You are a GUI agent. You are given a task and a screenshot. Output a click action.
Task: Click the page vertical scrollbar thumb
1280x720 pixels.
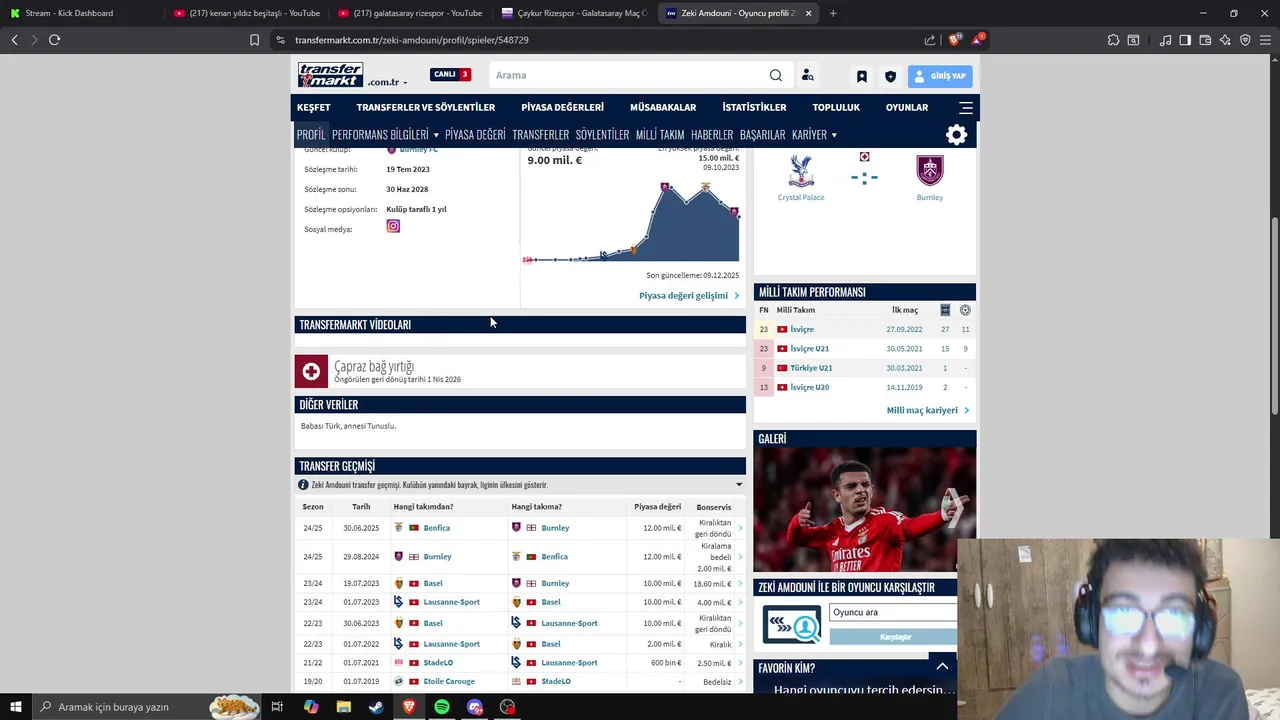tap(1274, 316)
